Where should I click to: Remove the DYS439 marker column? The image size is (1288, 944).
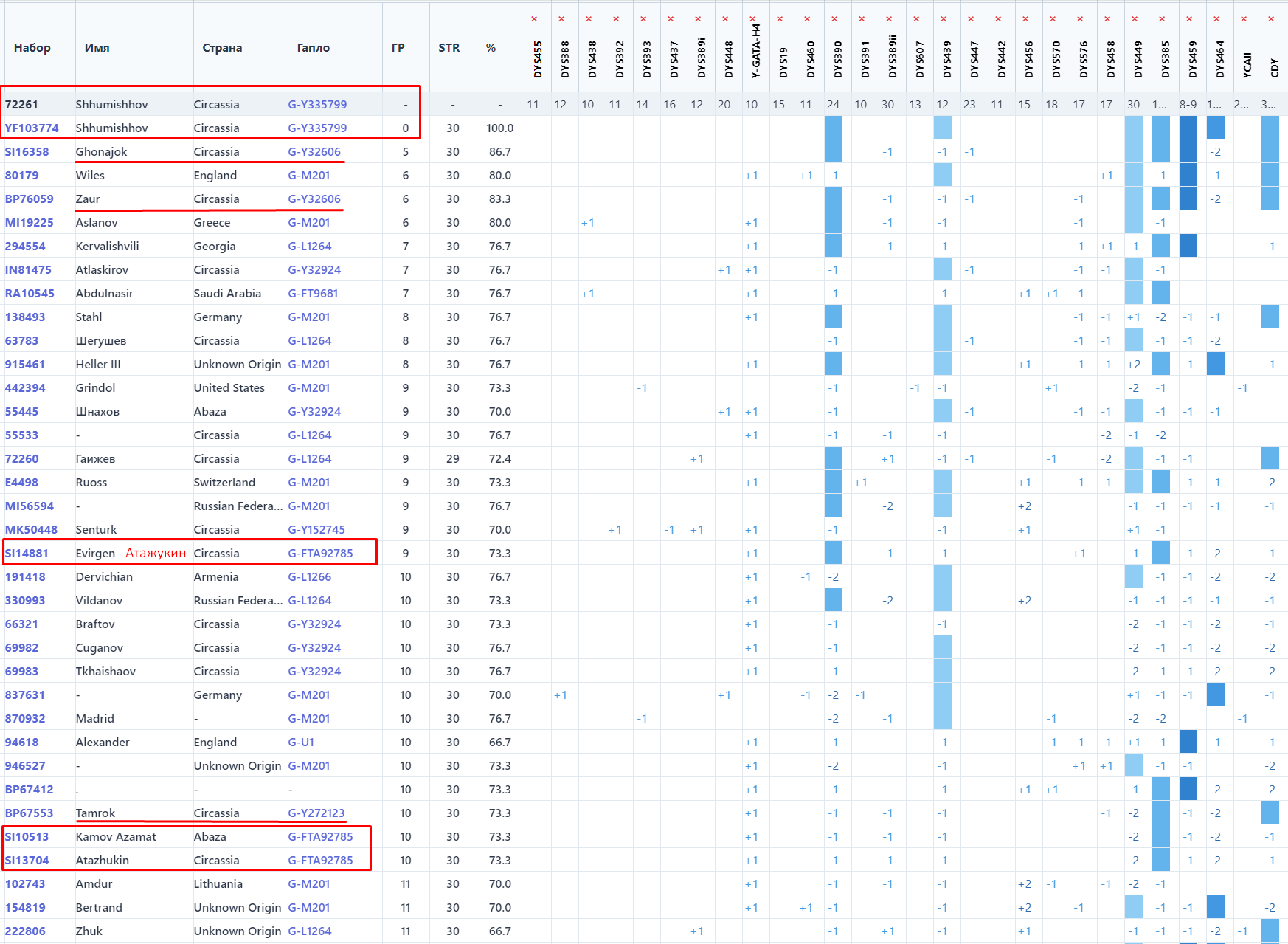[x=944, y=19]
